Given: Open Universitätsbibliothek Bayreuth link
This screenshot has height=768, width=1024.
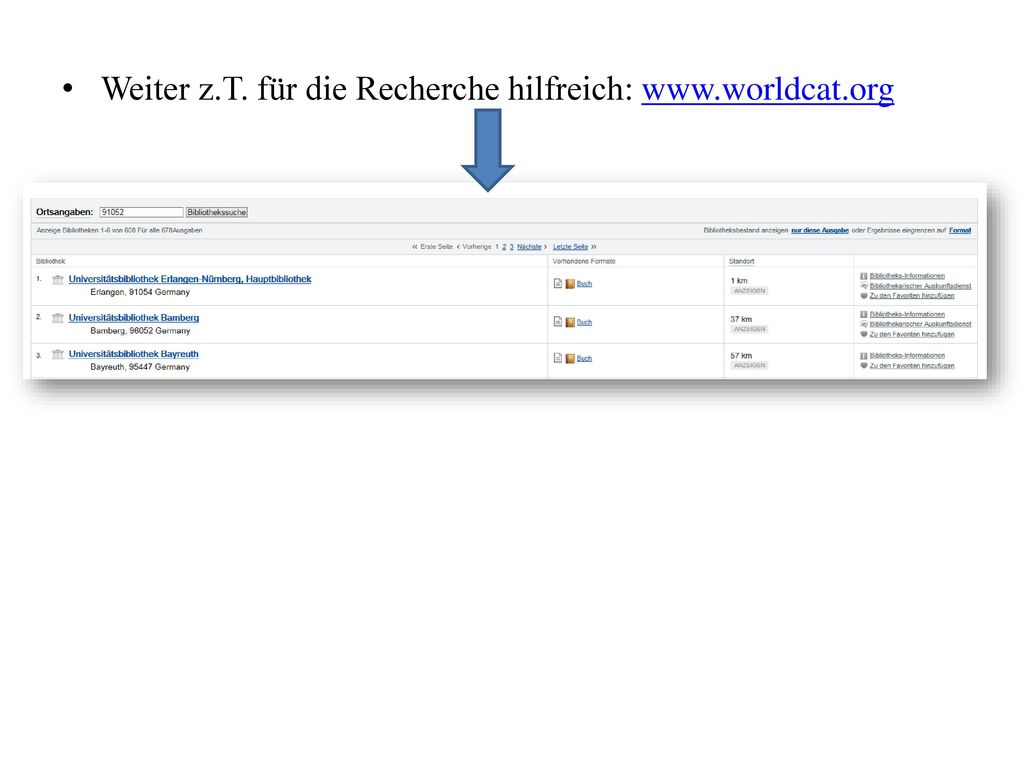Looking at the screenshot, I should click(134, 354).
